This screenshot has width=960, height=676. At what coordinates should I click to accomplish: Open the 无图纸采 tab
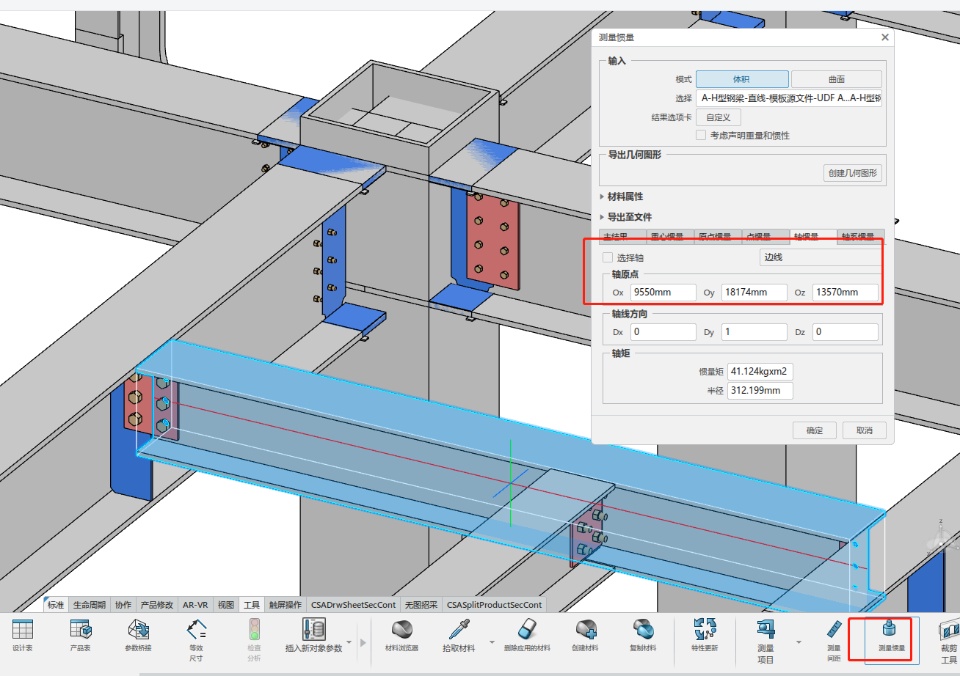(421, 604)
